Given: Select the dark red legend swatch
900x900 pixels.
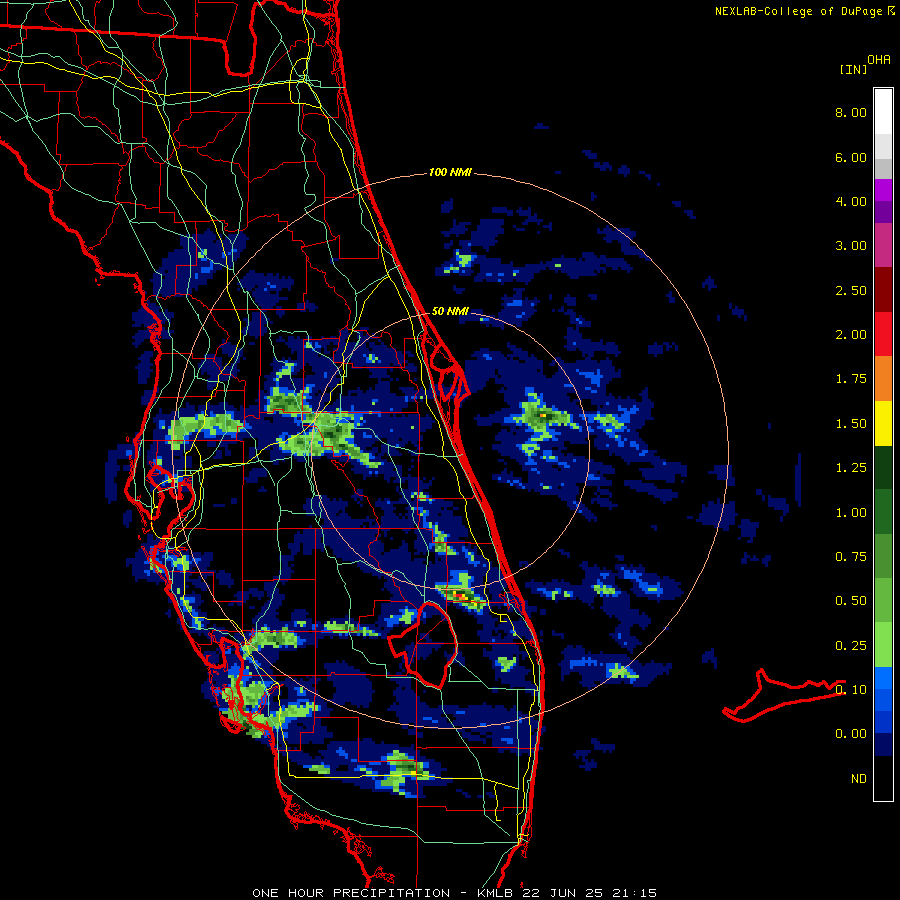Looking at the screenshot, I should click(x=883, y=290).
